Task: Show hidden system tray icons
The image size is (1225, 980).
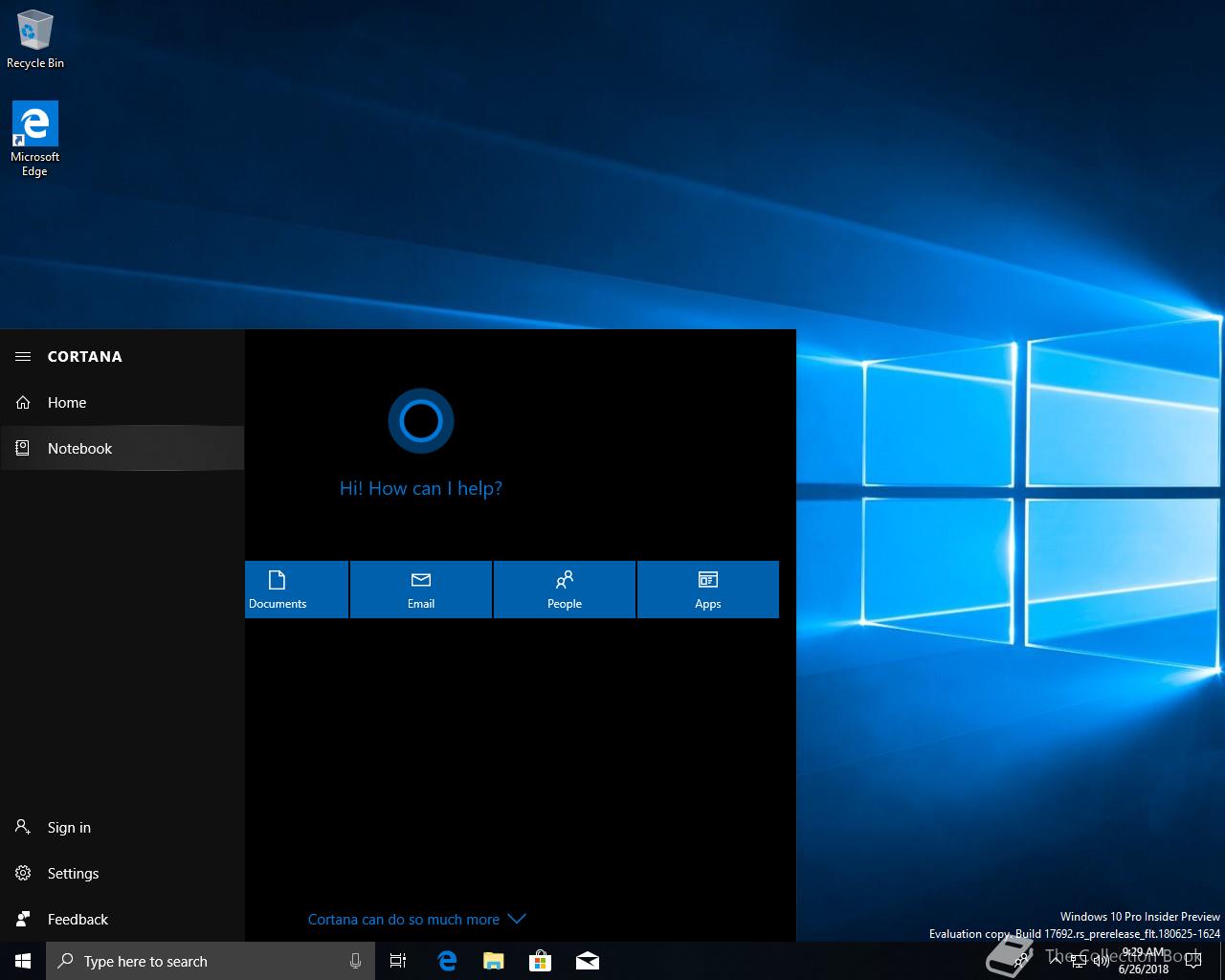Action: click(1055, 961)
